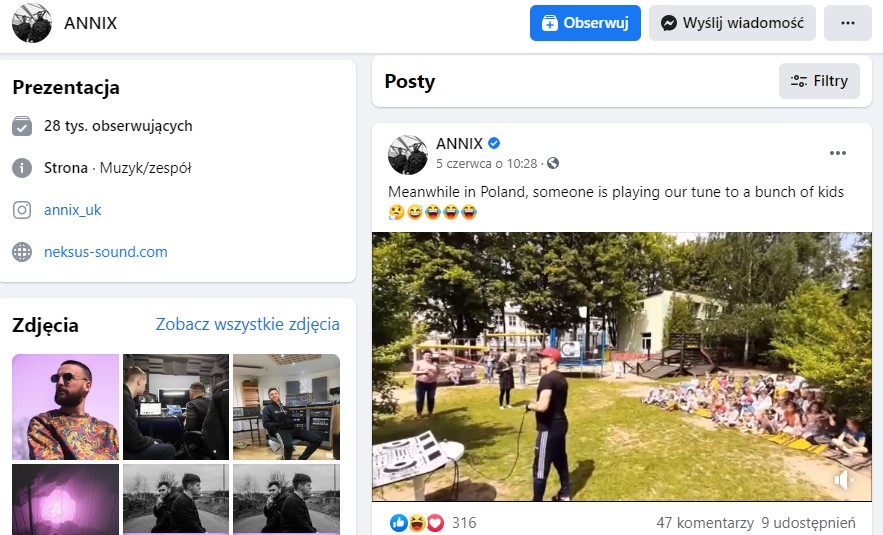Unmute the video with the speaker icon

[844, 480]
